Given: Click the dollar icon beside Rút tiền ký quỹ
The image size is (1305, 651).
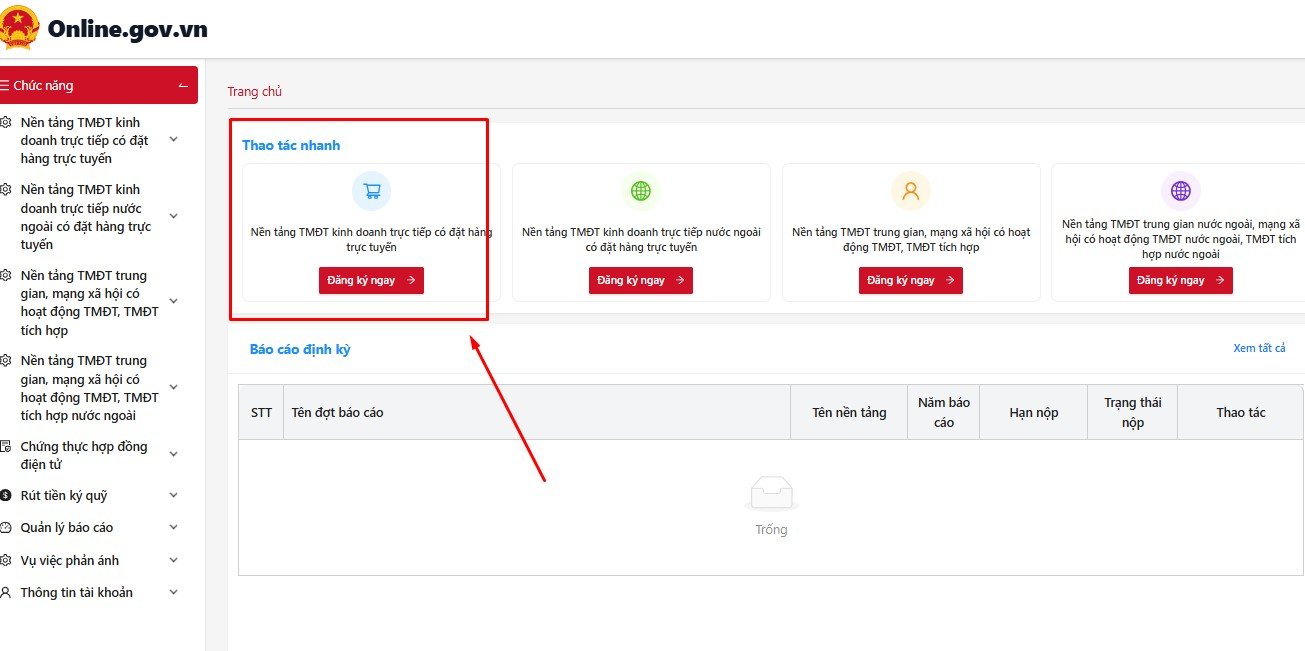Looking at the screenshot, I should [x=6, y=495].
